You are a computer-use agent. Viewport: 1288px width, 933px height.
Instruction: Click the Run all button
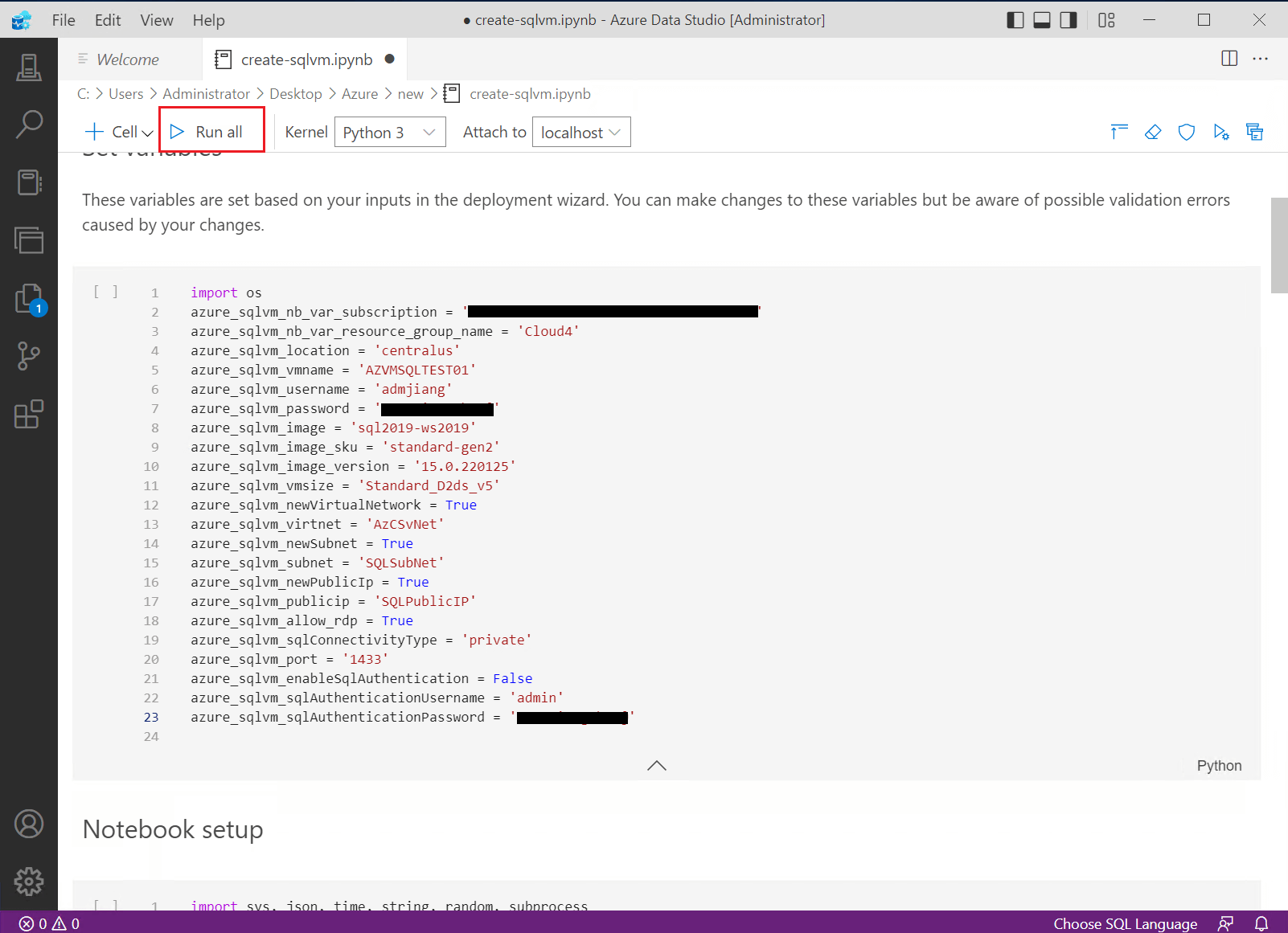click(x=211, y=132)
